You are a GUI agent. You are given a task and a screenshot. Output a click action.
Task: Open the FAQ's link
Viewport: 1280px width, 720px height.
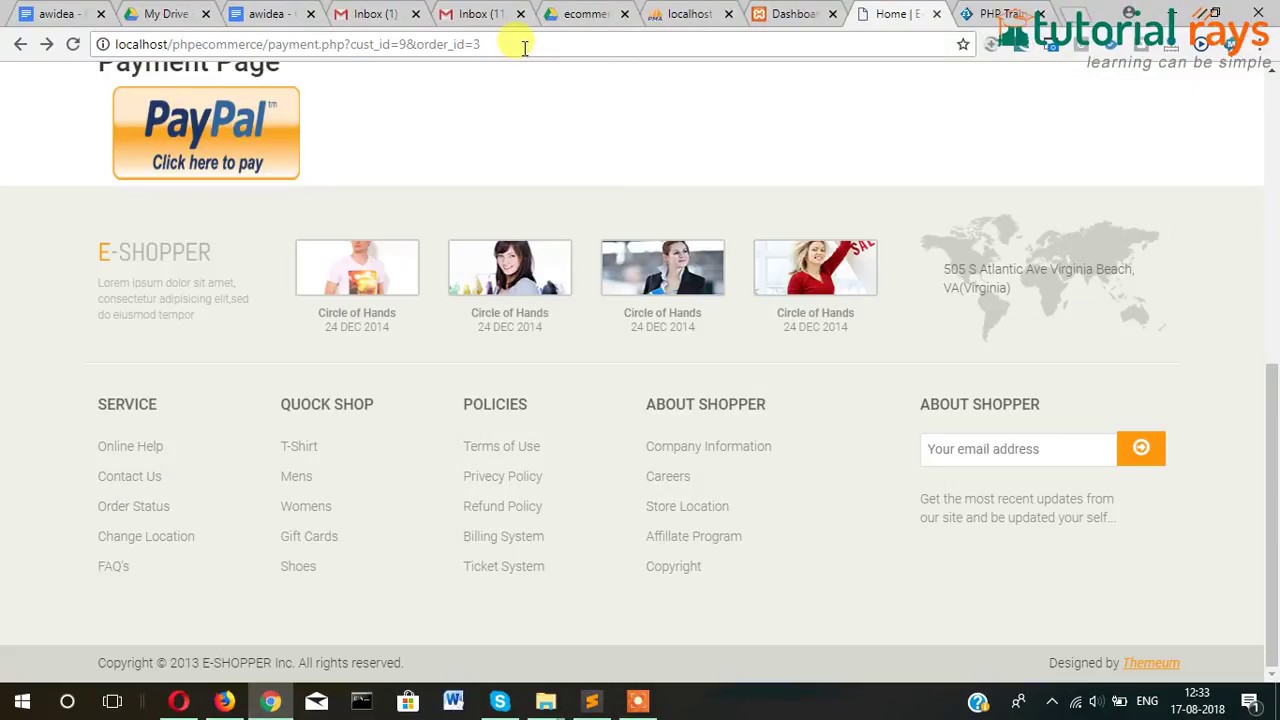113,566
